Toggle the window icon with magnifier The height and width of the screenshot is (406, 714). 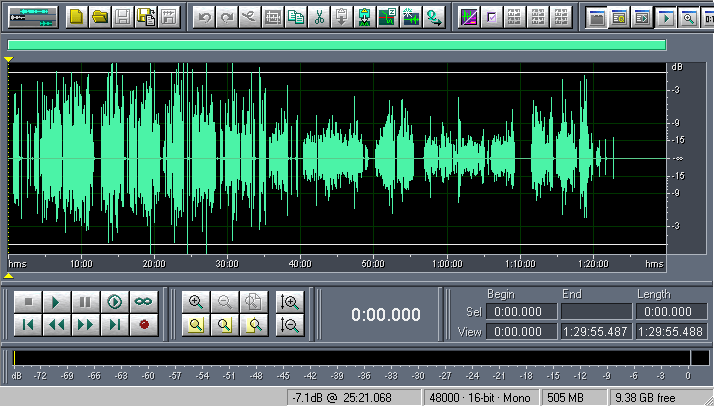click(x=689, y=17)
